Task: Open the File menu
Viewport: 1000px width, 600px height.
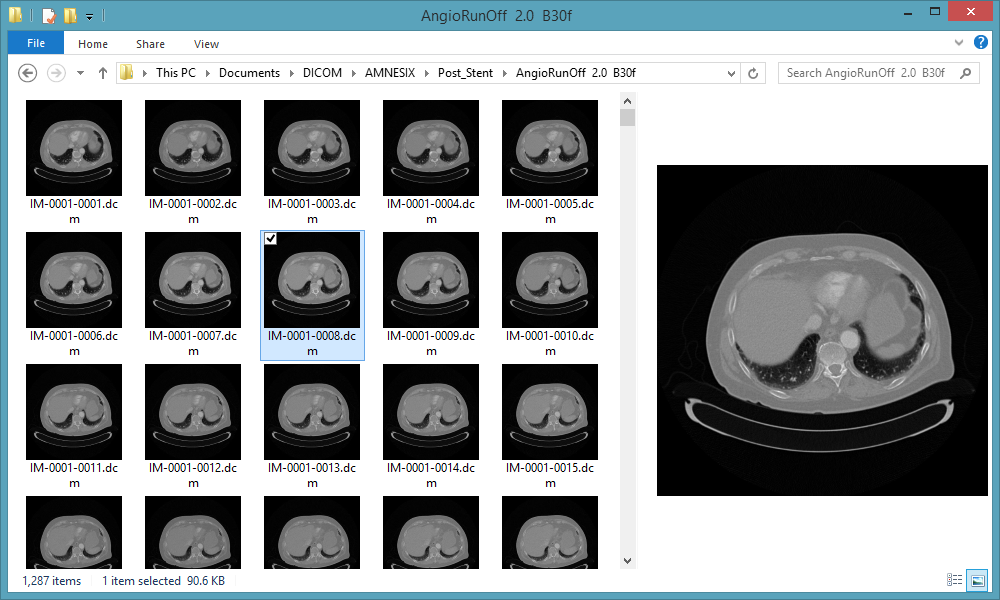Action: pos(35,43)
